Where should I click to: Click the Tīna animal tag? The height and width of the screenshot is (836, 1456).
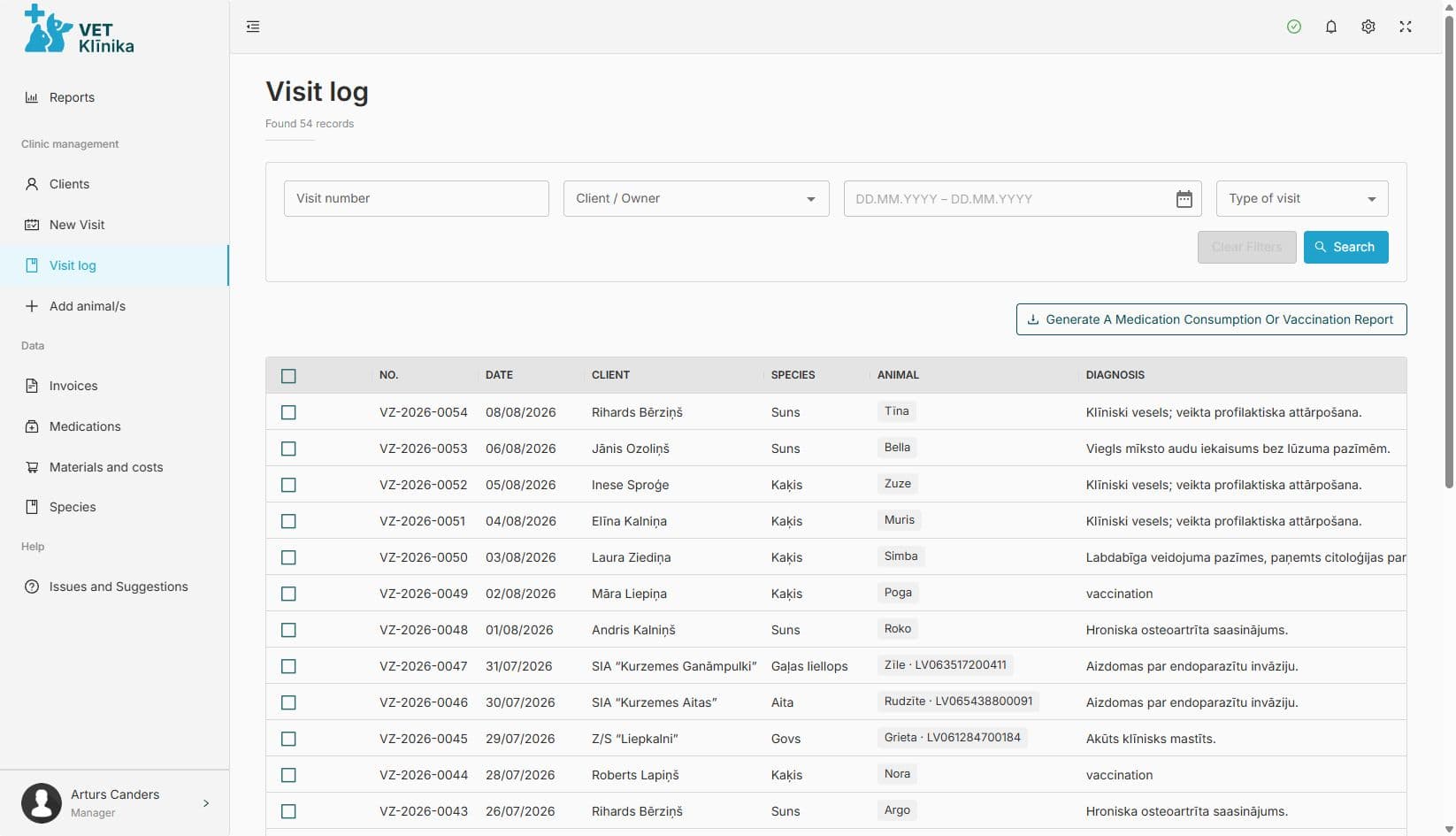click(x=897, y=411)
